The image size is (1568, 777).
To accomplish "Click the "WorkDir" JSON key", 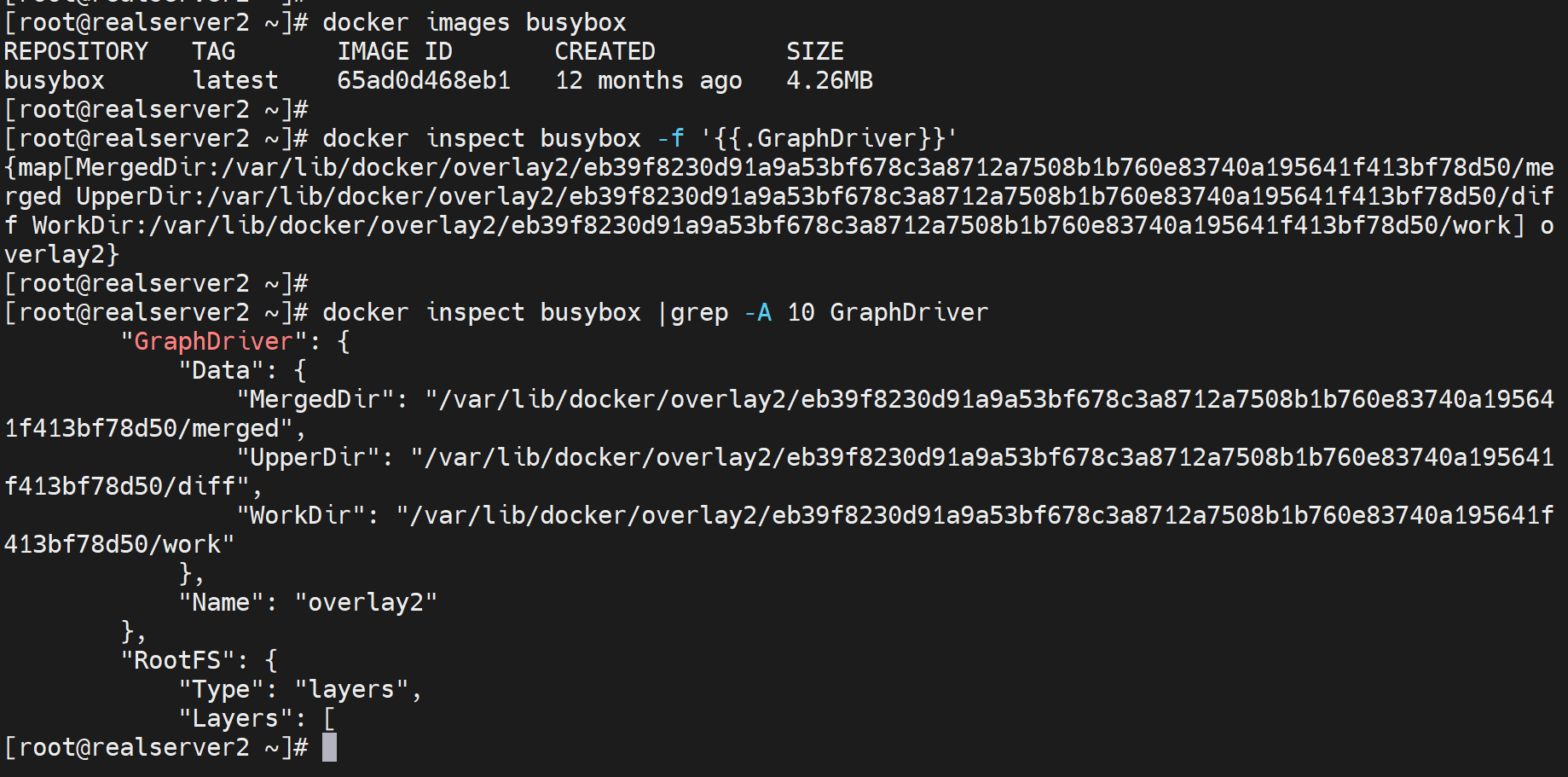I will (300, 516).
